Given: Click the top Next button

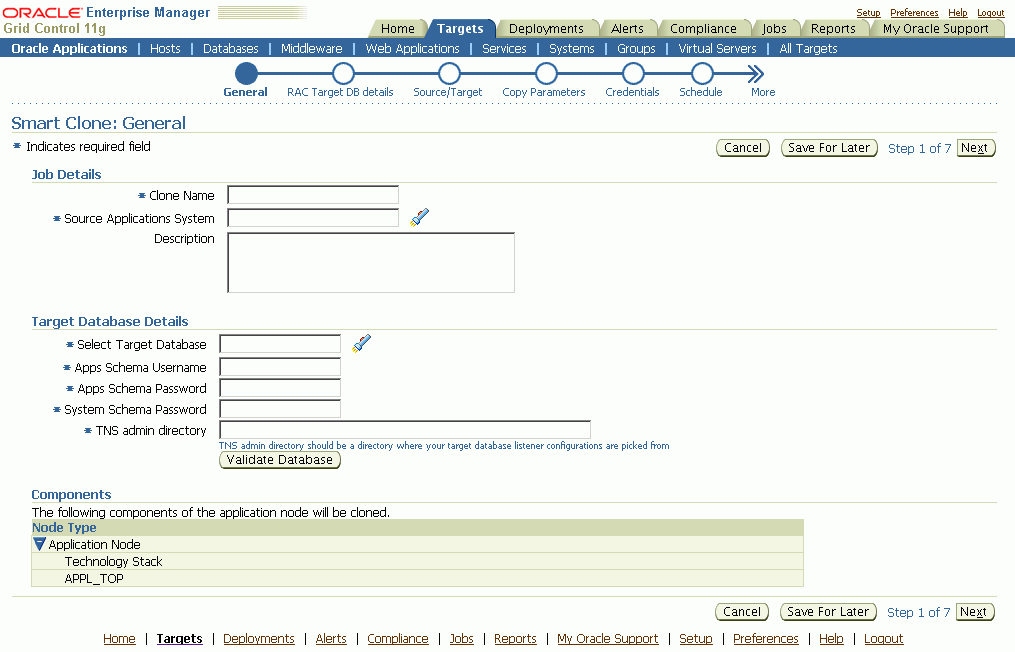Looking at the screenshot, I should [x=976, y=148].
